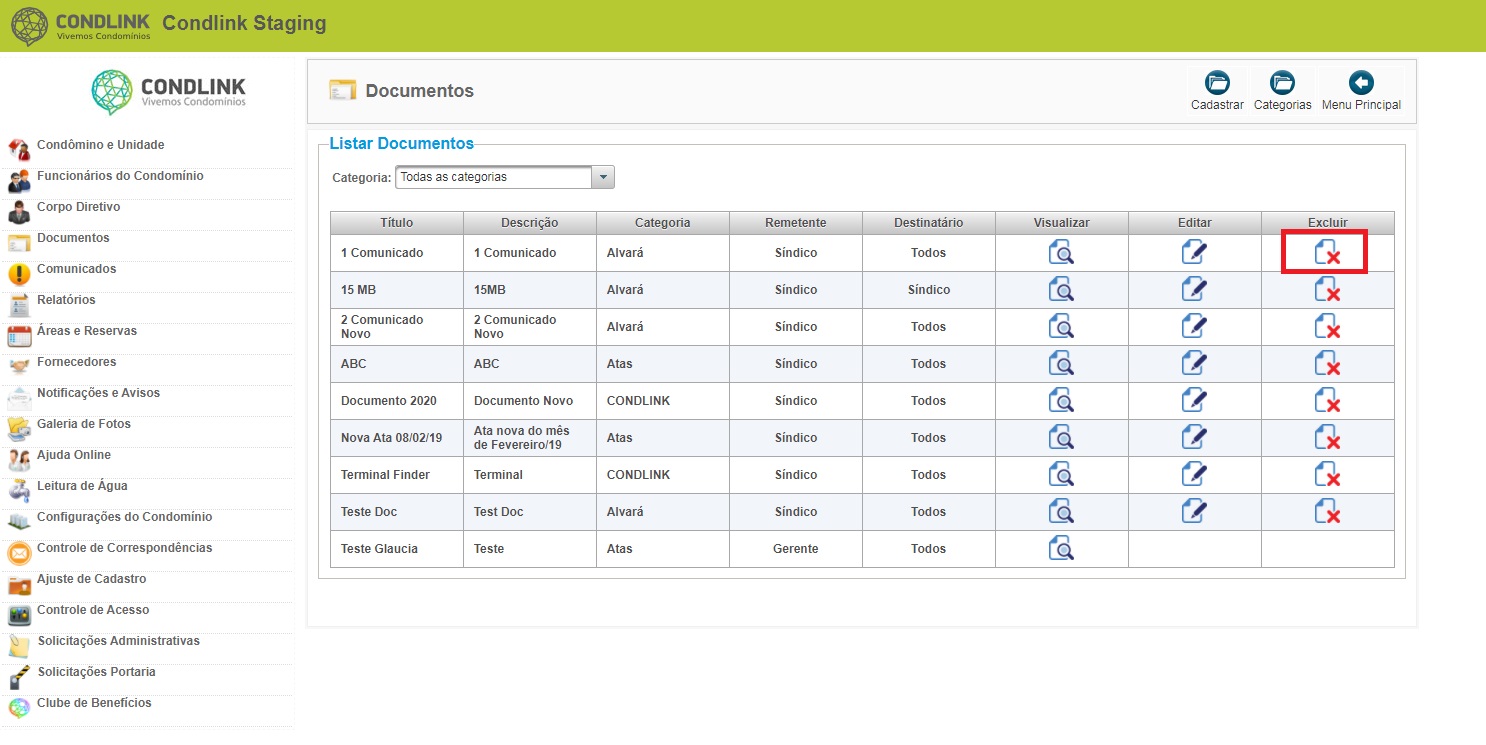The width and height of the screenshot is (1486, 745).
Task: Click delete icon for Terminal Finder
Action: (1327, 474)
